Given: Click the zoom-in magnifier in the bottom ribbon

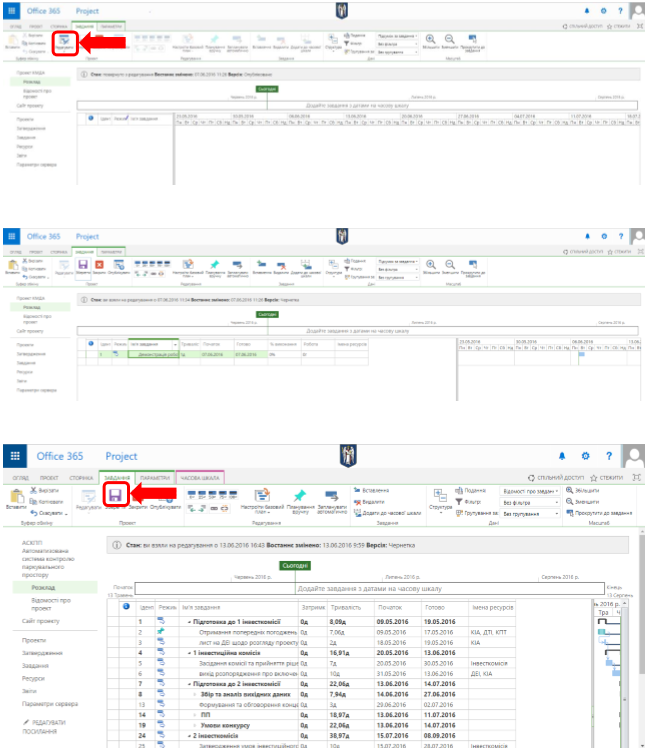Looking at the screenshot, I should tap(568, 490).
